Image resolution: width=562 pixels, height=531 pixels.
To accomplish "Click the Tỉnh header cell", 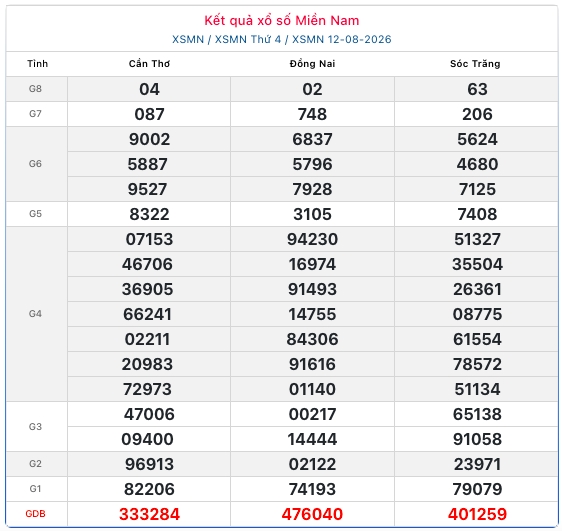I will (x=37, y=63).
